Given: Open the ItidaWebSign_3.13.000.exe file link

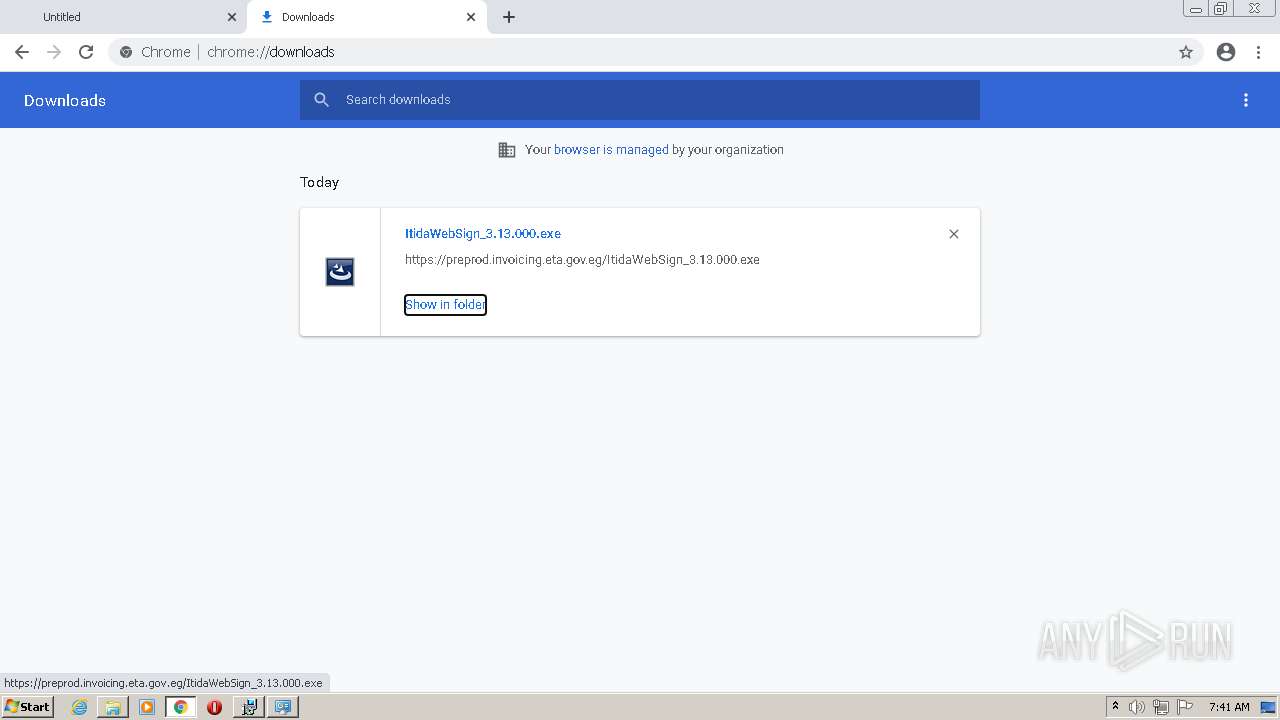Looking at the screenshot, I should (x=483, y=234).
